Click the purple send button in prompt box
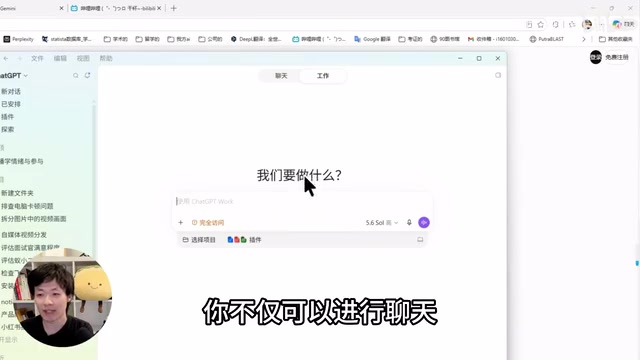This screenshot has width=640, height=360. click(x=424, y=222)
